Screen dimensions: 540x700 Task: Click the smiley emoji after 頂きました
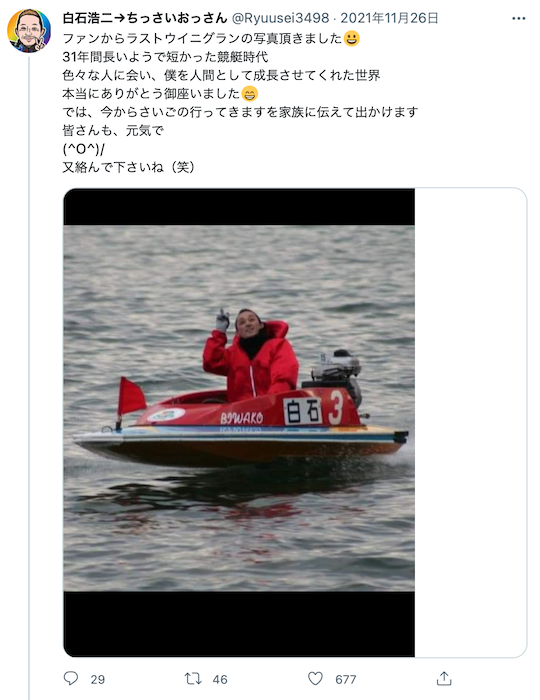click(x=352, y=38)
